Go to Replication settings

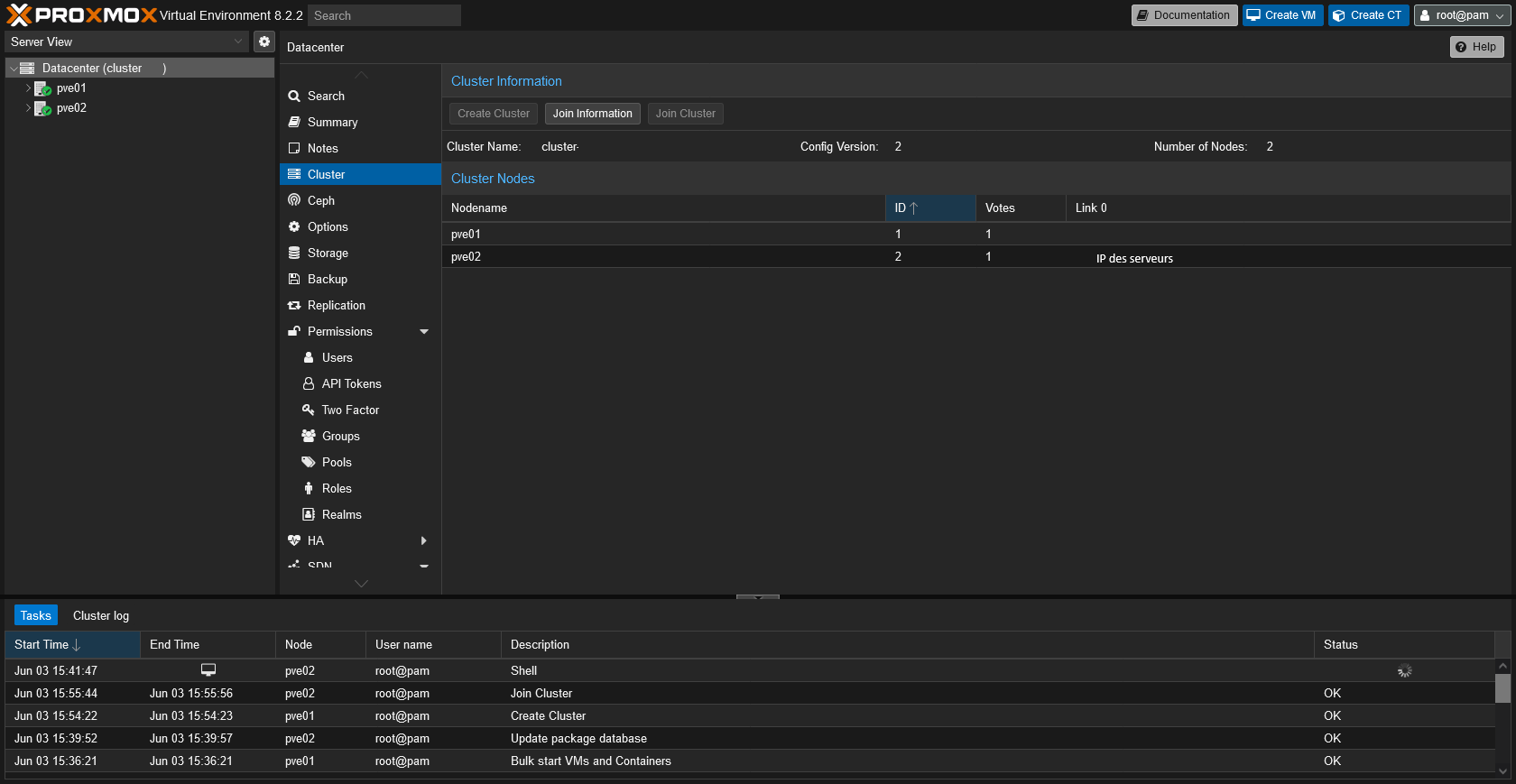pos(336,305)
